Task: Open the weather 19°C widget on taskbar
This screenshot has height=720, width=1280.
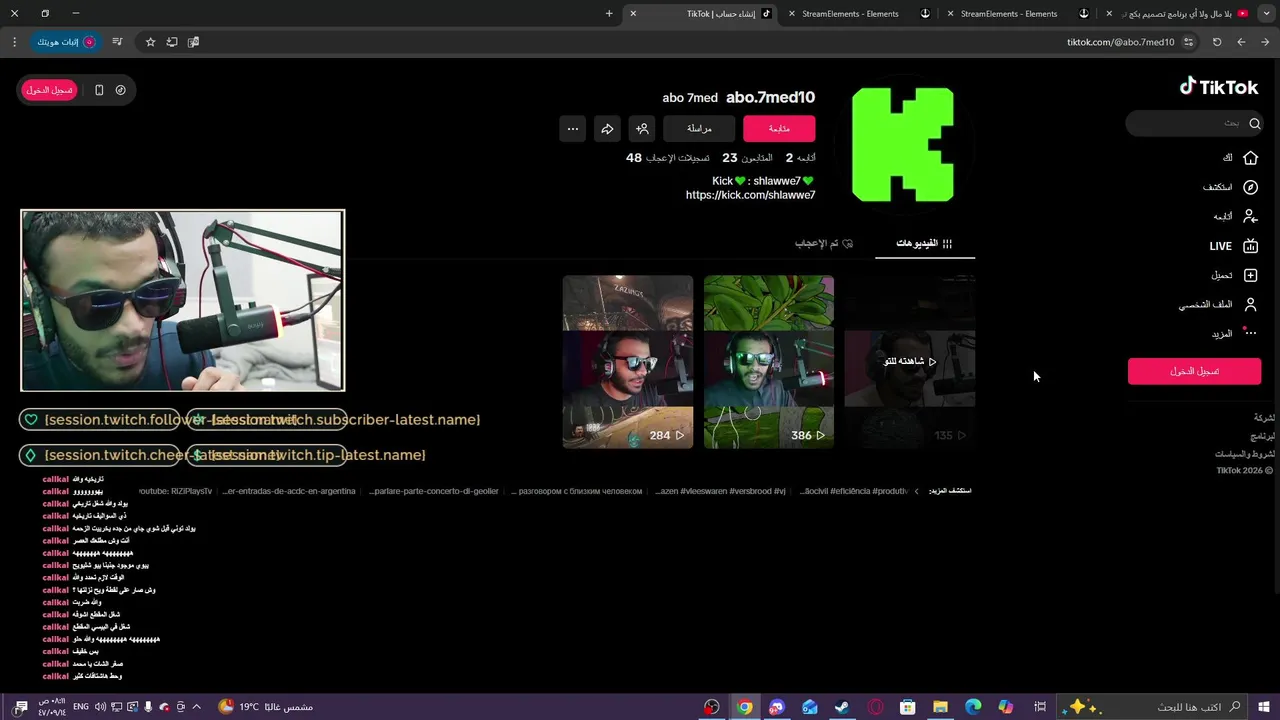Action: pos(265,707)
